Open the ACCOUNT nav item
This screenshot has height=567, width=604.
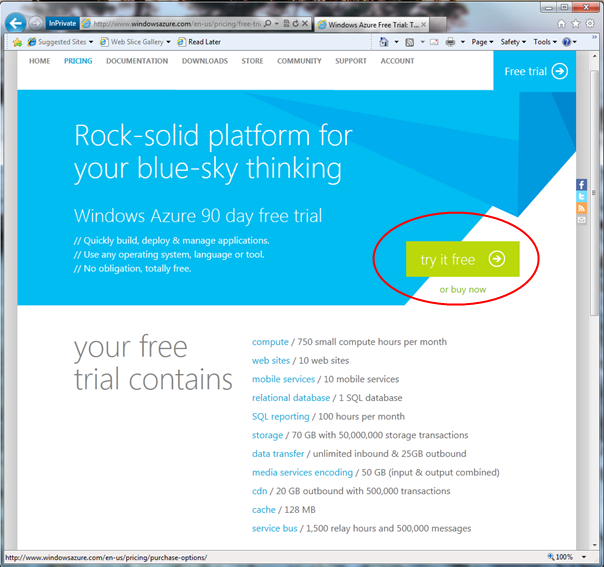click(398, 61)
